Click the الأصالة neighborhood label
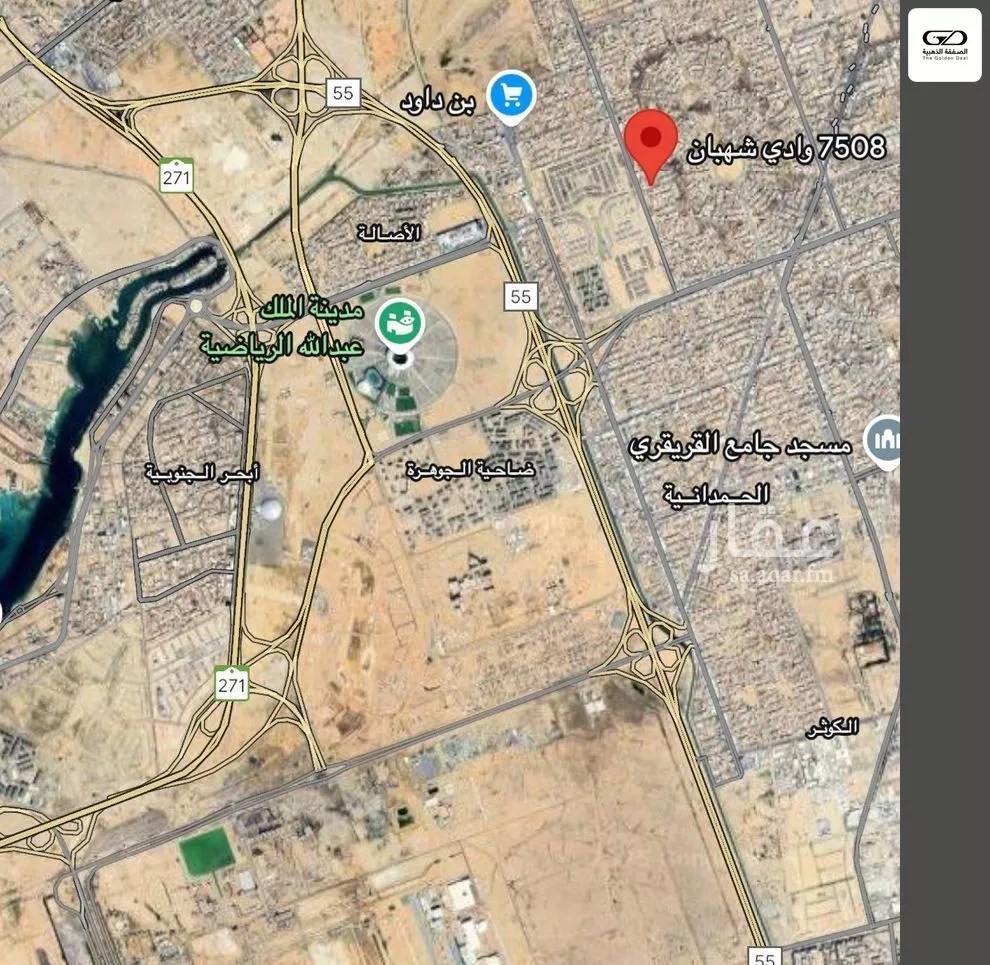Viewport: 990px width, 965px height. point(389,233)
